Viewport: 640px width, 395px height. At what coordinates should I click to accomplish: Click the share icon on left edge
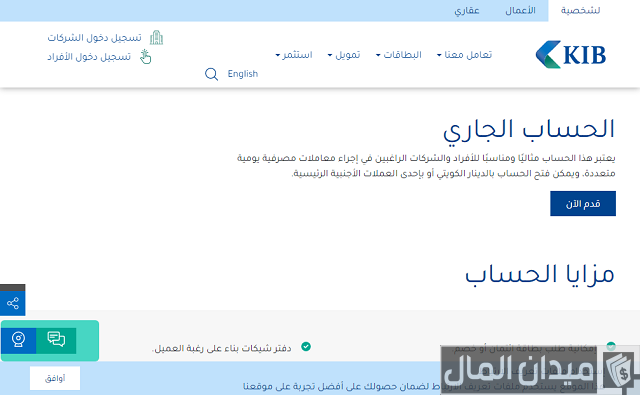pyautogui.click(x=13, y=303)
